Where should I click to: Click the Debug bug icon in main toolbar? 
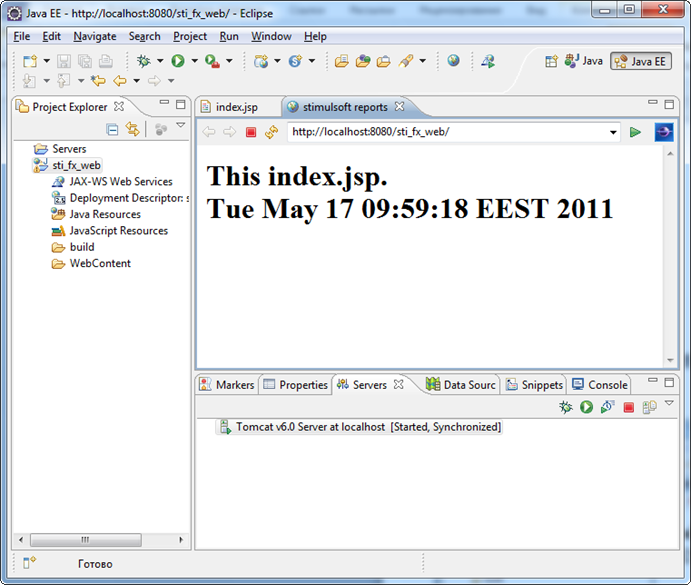144,61
